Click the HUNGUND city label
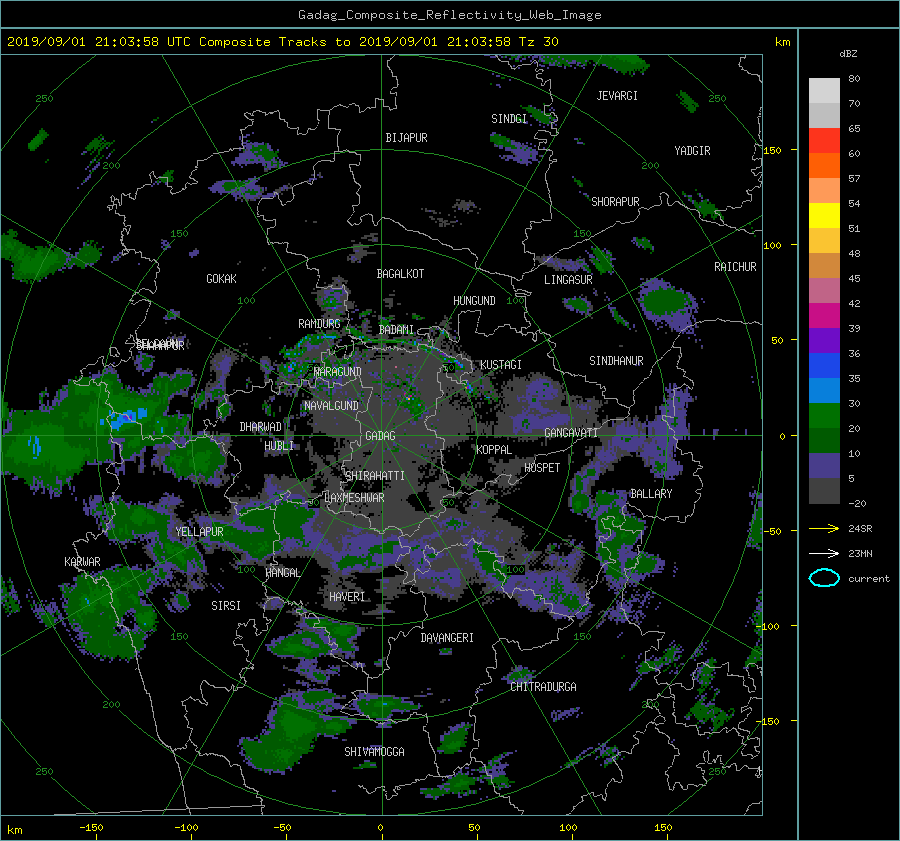900x841 pixels. [474, 301]
